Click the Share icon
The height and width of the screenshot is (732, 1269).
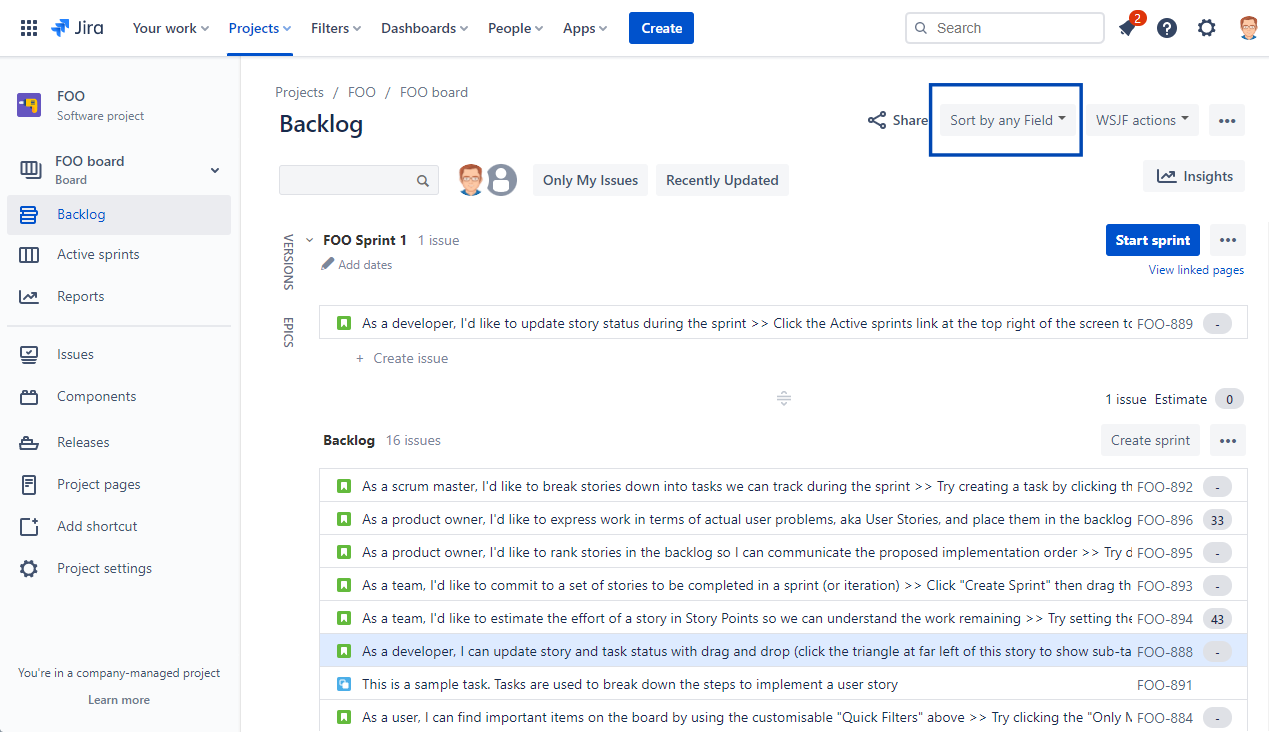tap(877, 120)
